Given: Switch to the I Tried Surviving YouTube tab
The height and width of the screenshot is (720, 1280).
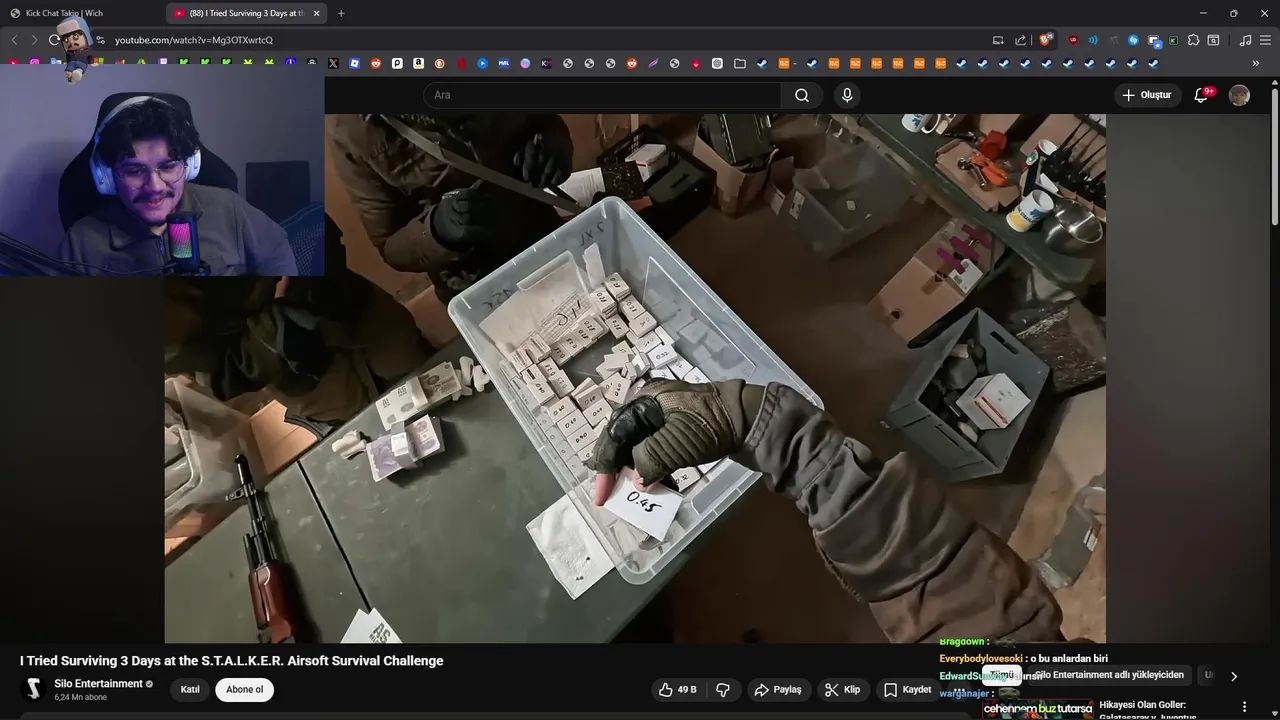Looking at the screenshot, I should click(247, 13).
